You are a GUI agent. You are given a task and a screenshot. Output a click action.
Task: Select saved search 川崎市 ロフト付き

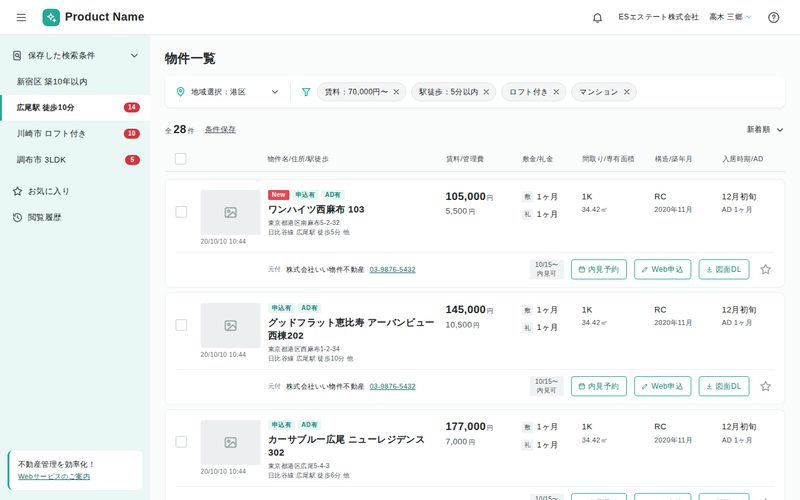click(75, 134)
